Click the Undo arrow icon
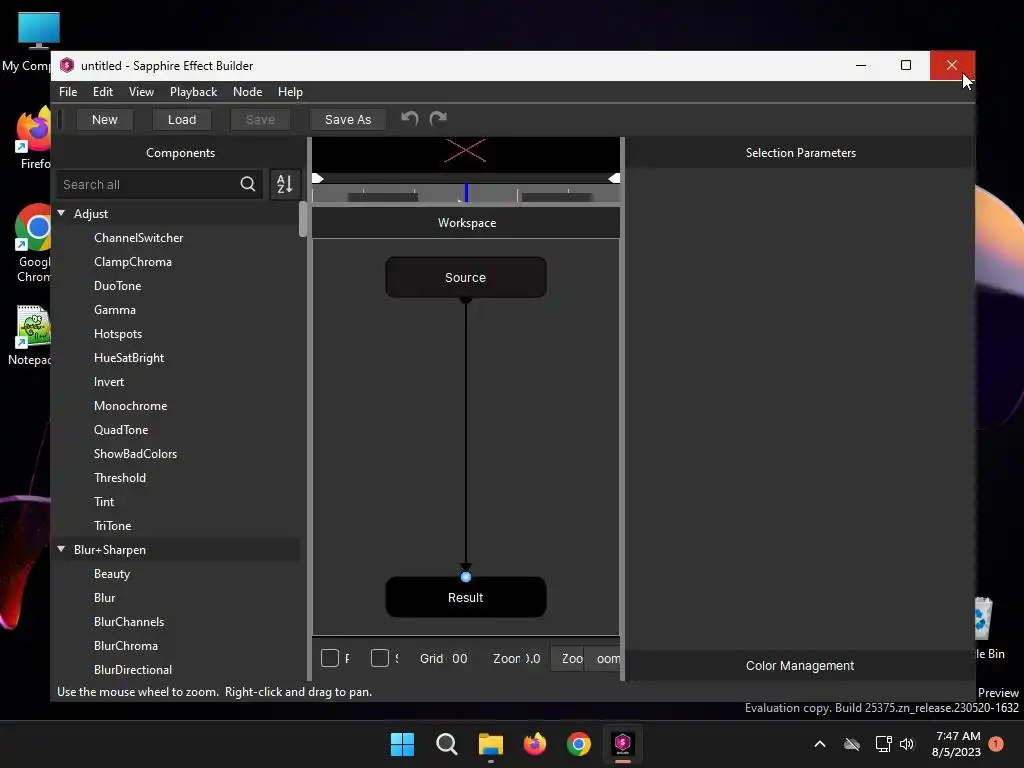The width and height of the screenshot is (1024, 768). coord(409,118)
